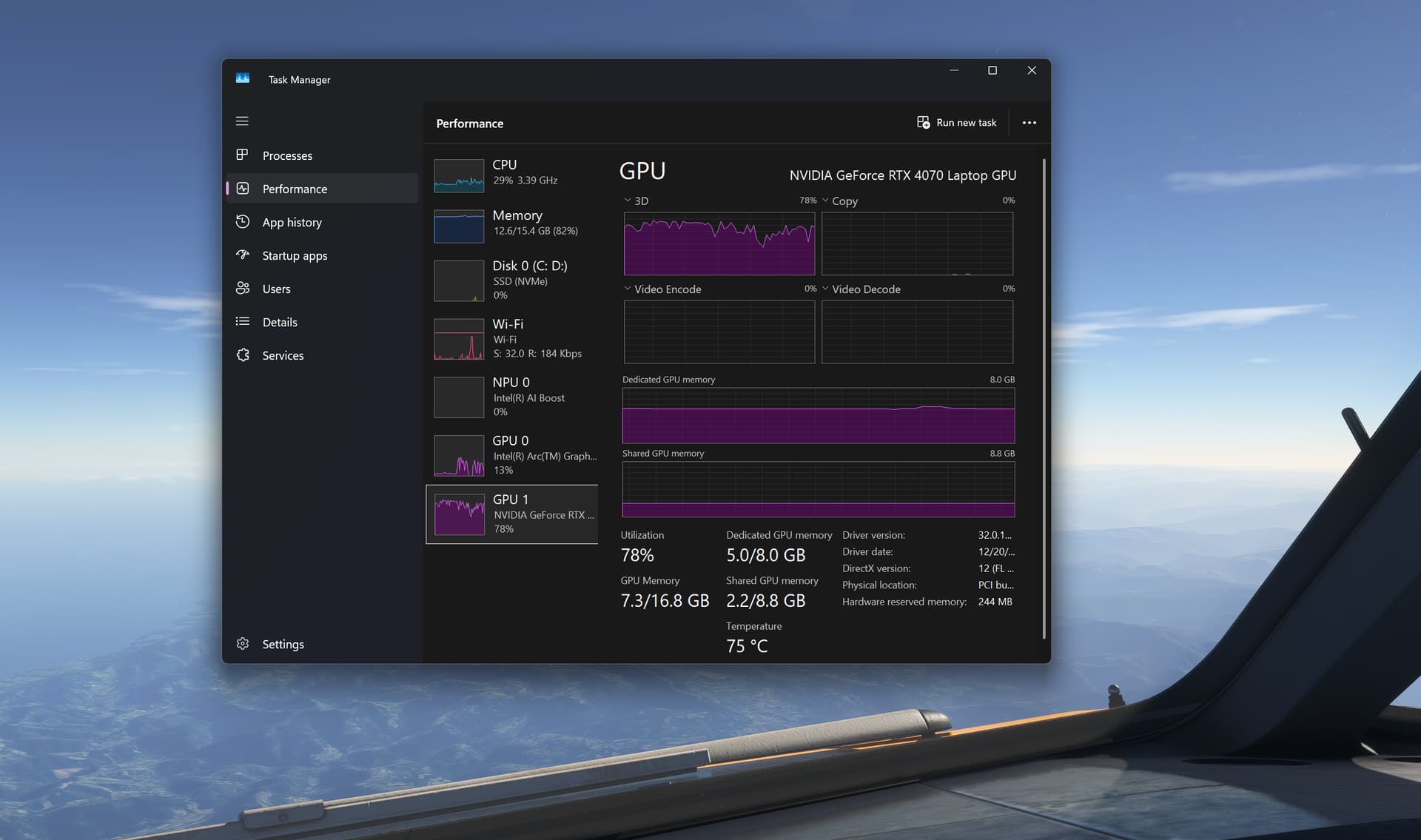Open the Processes page
The height and width of the screenshot is (840, 1421).
tap(322, 155)
